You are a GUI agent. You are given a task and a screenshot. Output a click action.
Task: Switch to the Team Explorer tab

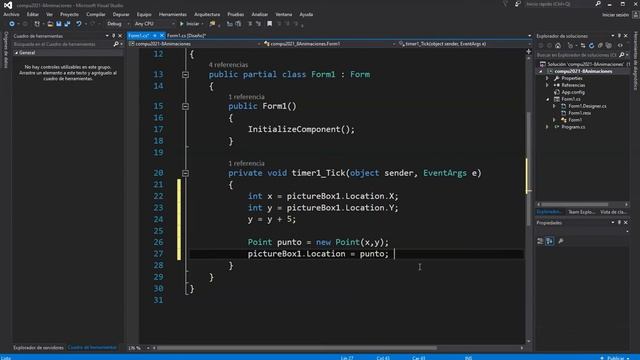click(582, 212)
